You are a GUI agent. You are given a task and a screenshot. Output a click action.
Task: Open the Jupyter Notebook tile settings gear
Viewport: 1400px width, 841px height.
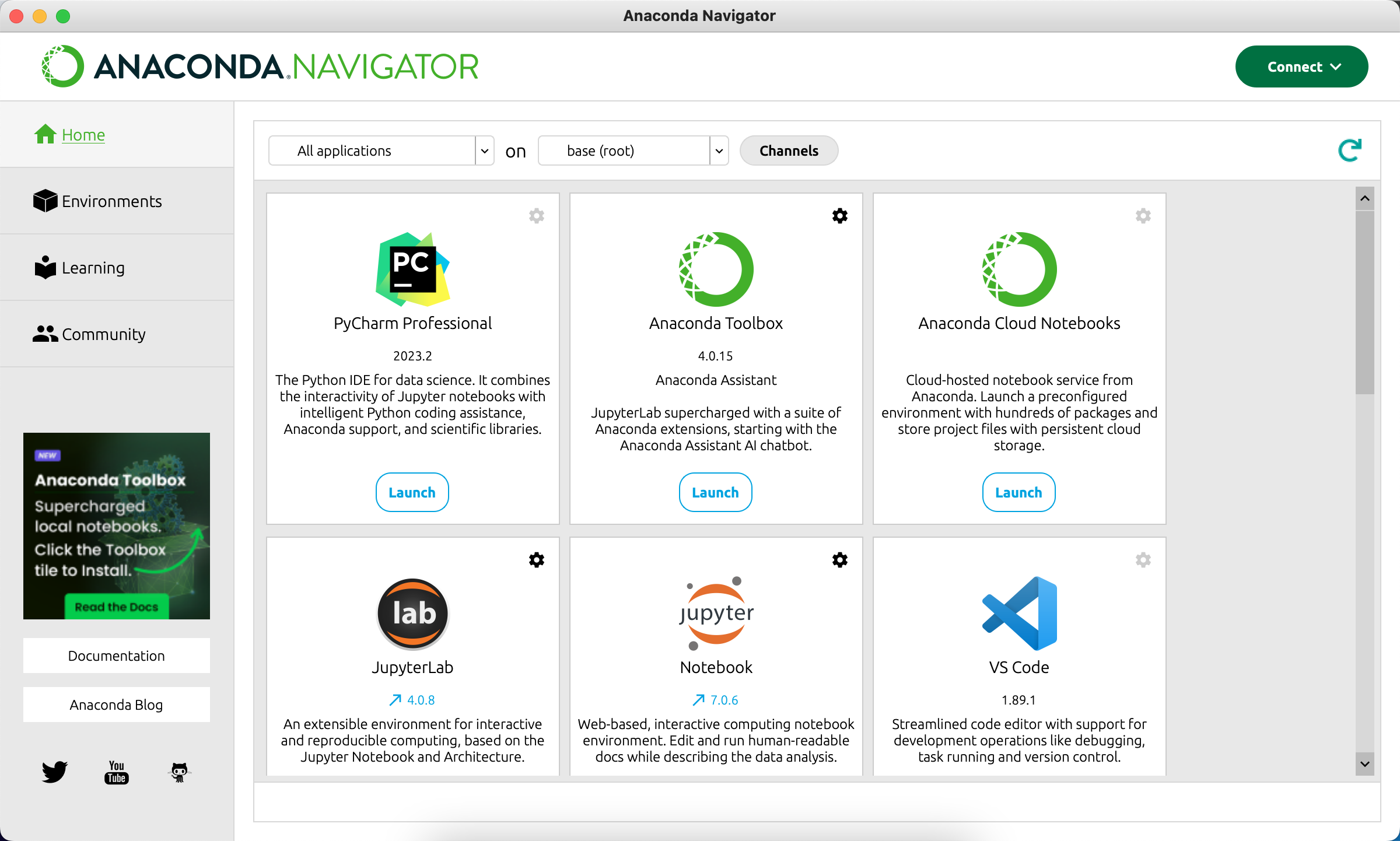[840, 560]
